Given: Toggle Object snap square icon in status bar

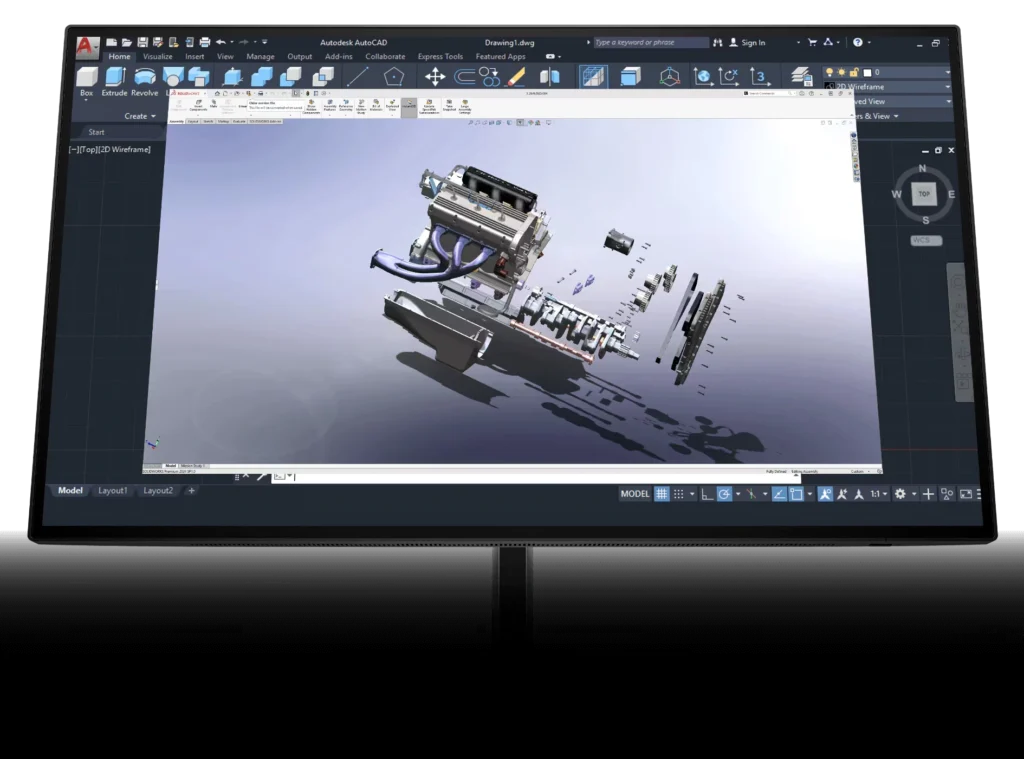Looking at the screenshot, I should [x=796, y=494].
